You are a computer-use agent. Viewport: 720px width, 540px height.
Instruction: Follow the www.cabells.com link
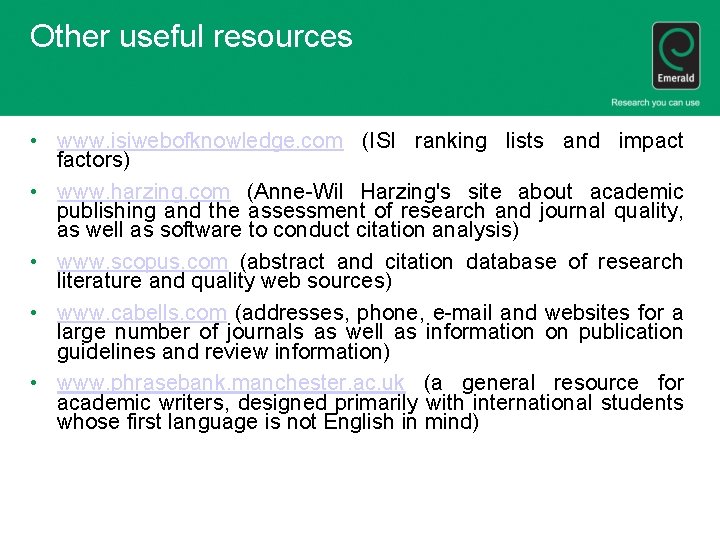pos(141,313)
